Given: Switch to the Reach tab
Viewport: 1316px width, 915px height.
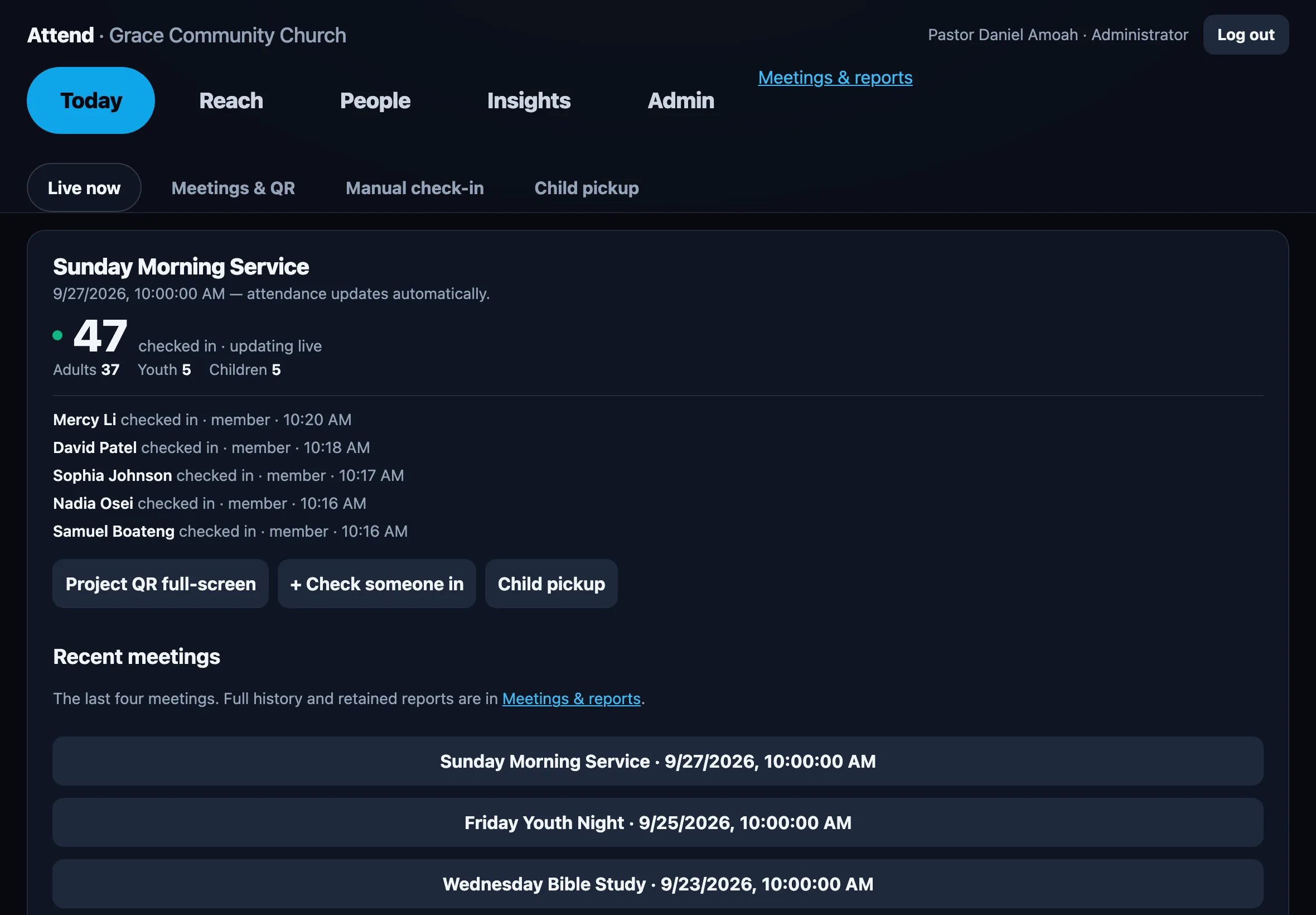Looking at the screenshot, I should [x=231, y=100].
